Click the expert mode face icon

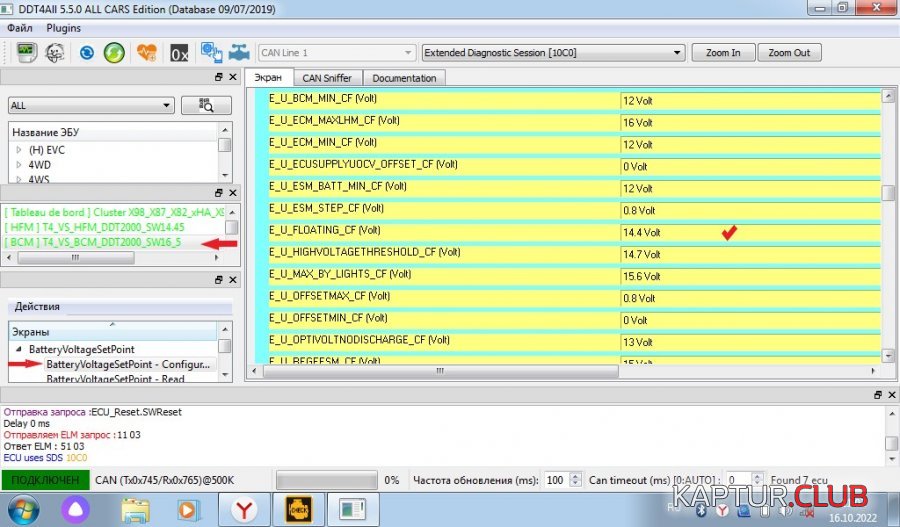pos(55,53)
